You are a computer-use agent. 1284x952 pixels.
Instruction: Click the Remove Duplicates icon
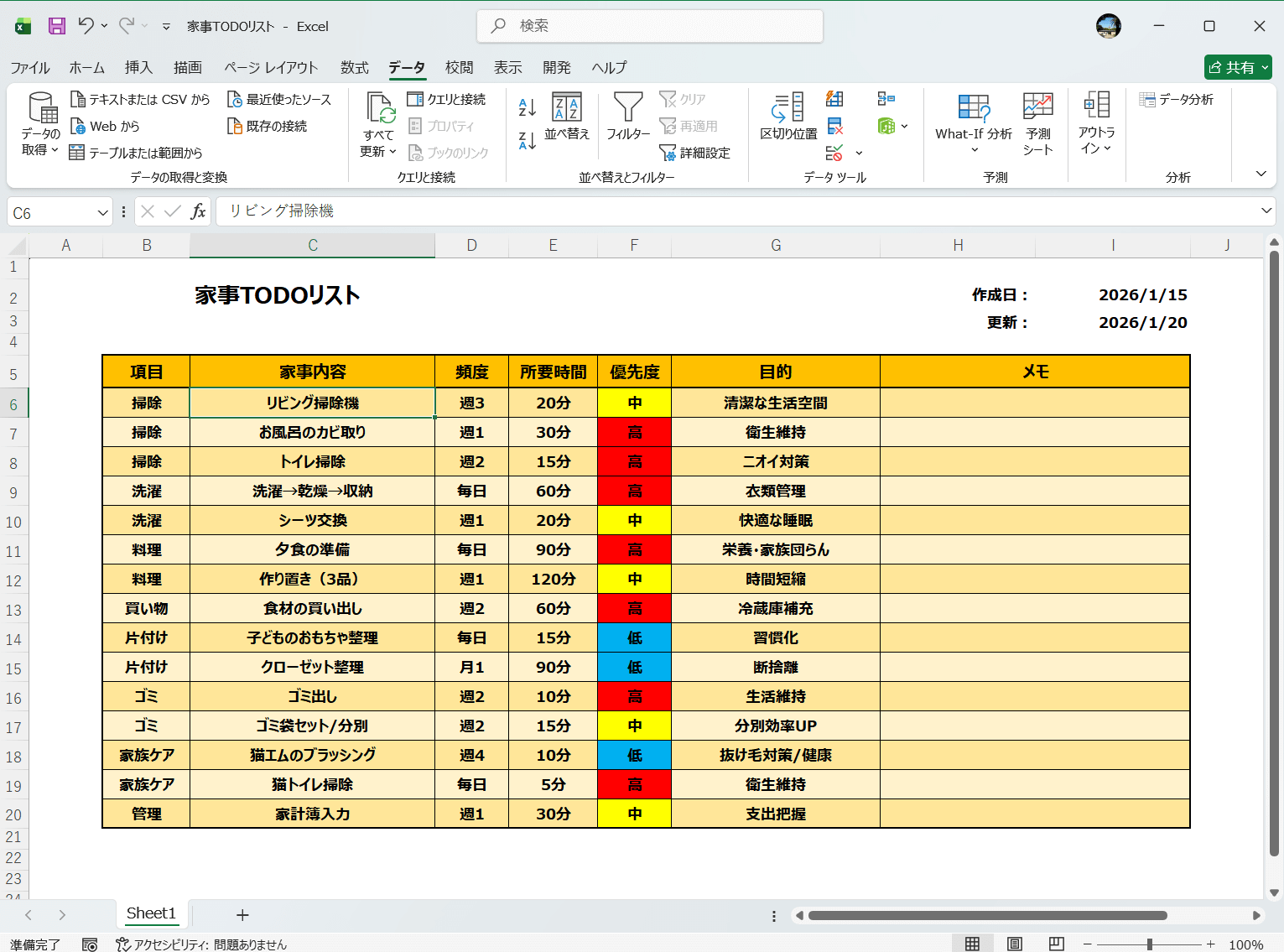coord(834,126)
